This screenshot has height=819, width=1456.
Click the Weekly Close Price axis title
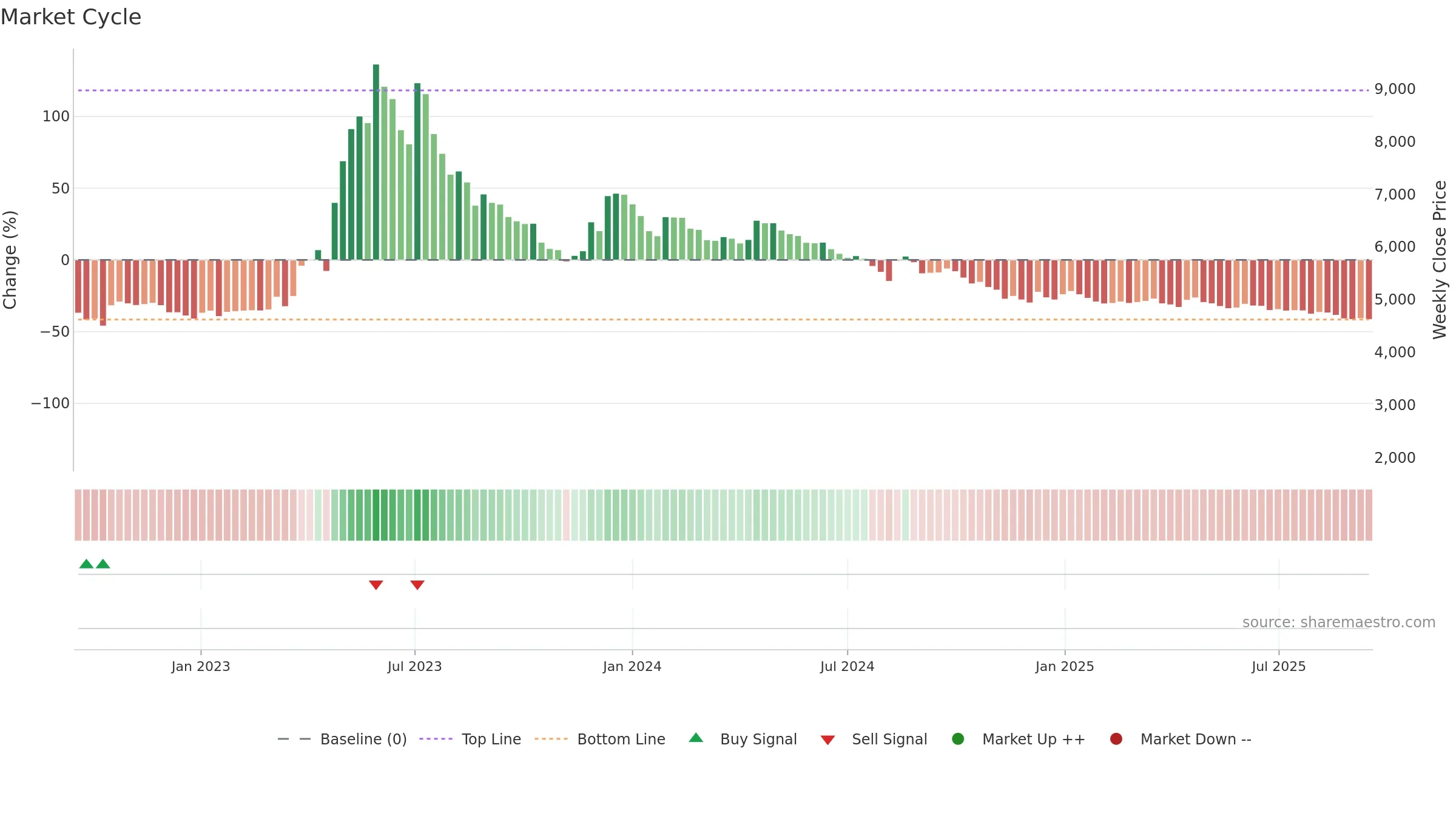[1440, 260]
